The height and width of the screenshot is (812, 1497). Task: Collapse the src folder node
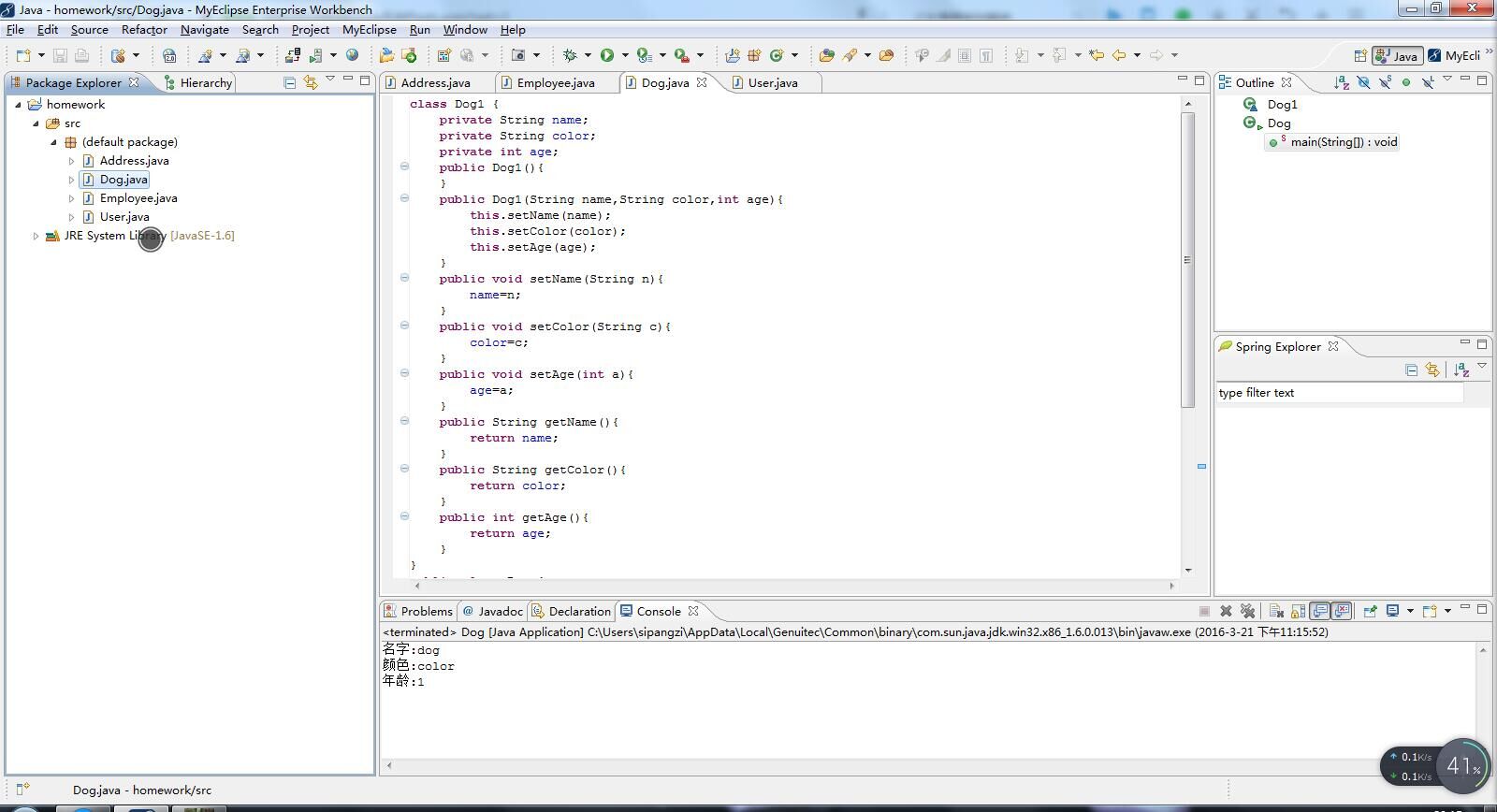36,123
